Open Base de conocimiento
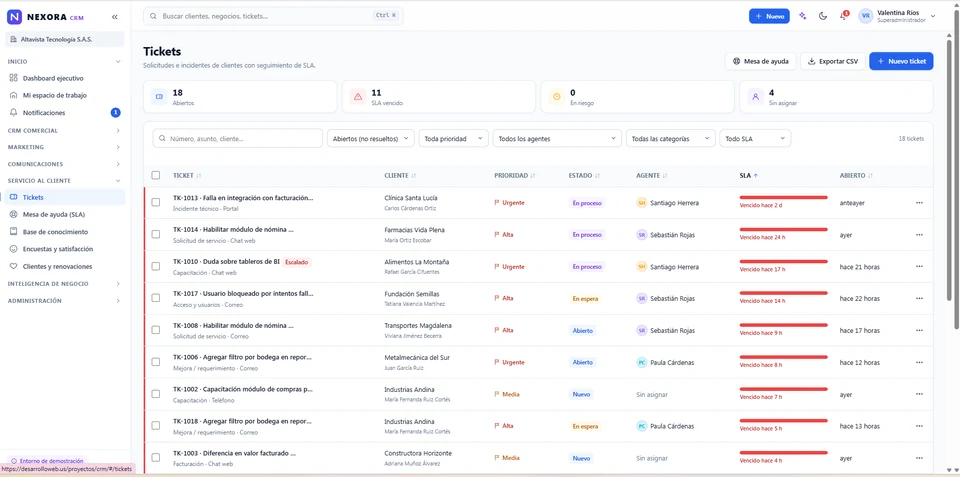The height and width of the screenshot is (477, 960). pyautogui.click(x=65, y=232)
